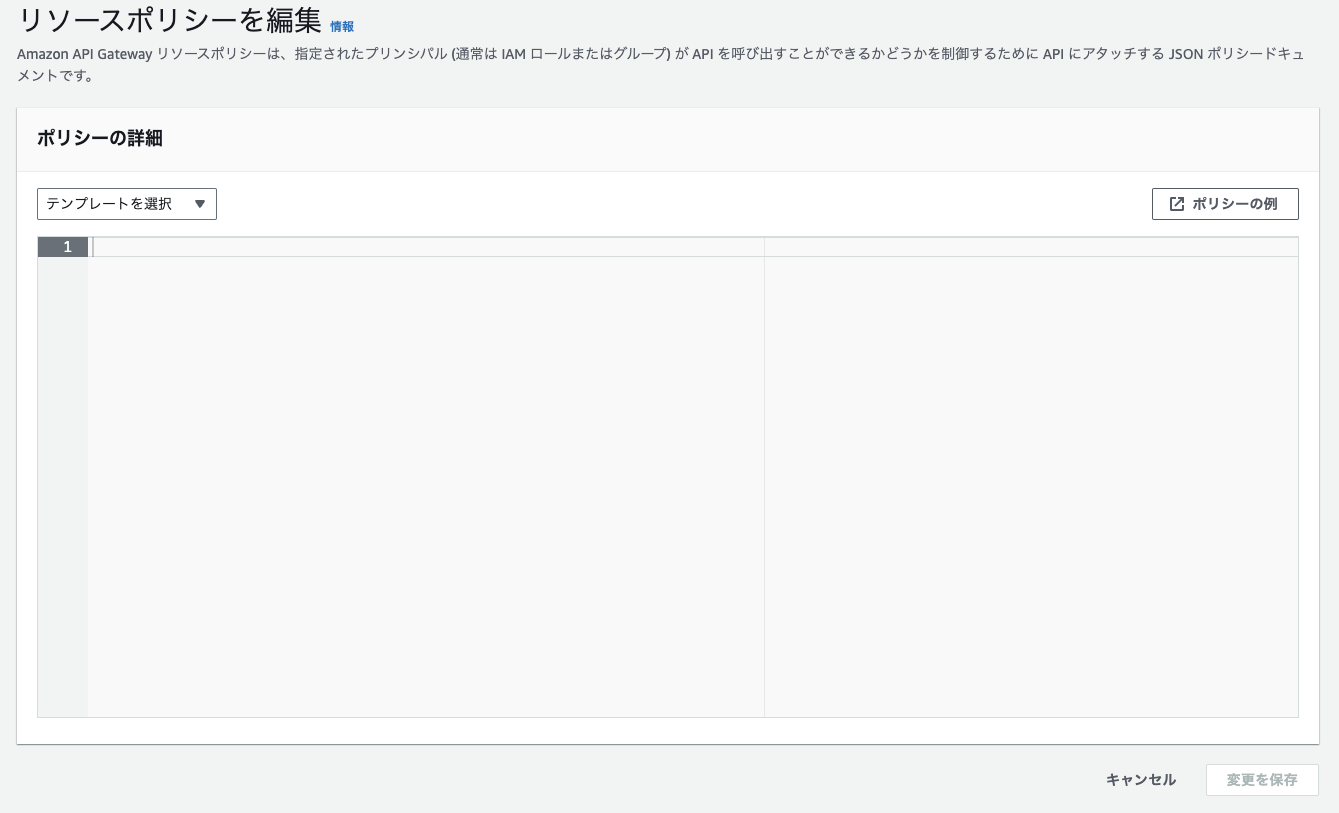
Task: Click the リソースポリシーを編集 page title
Action: pyautogui.click(x=170, y=20)
